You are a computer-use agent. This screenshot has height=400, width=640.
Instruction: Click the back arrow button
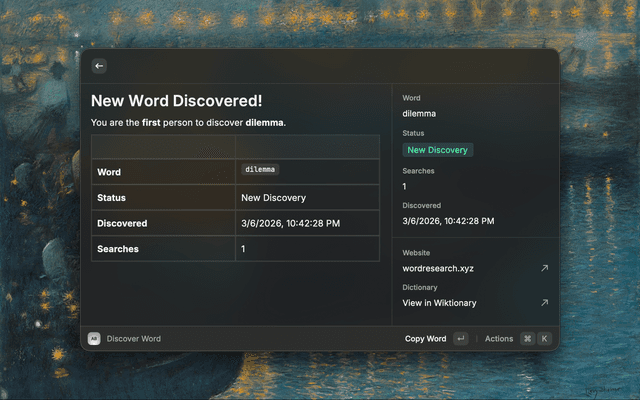(x=99, y=66)
